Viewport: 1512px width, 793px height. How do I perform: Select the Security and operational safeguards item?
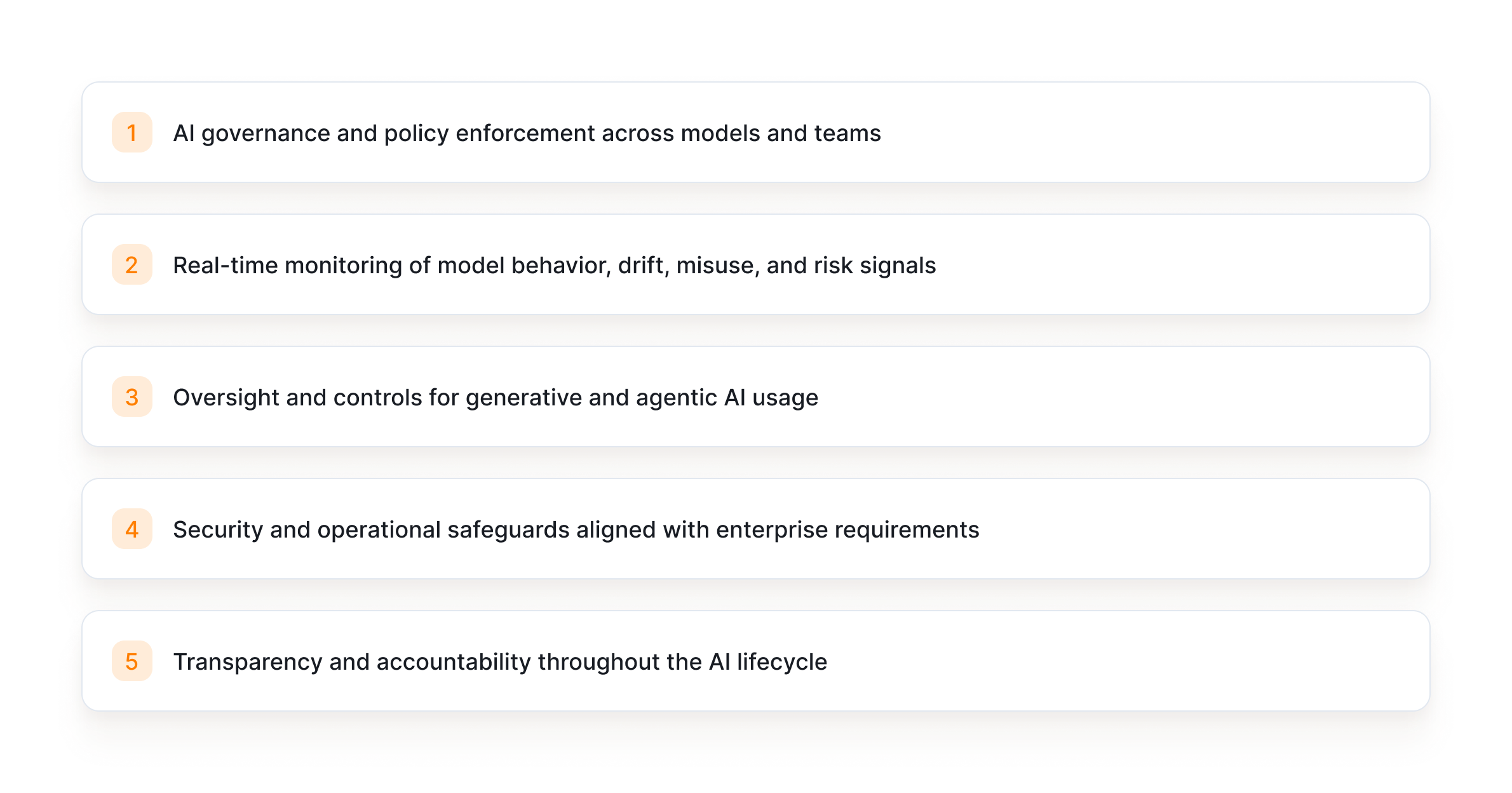pyautogui.click(x=576, y=530)
